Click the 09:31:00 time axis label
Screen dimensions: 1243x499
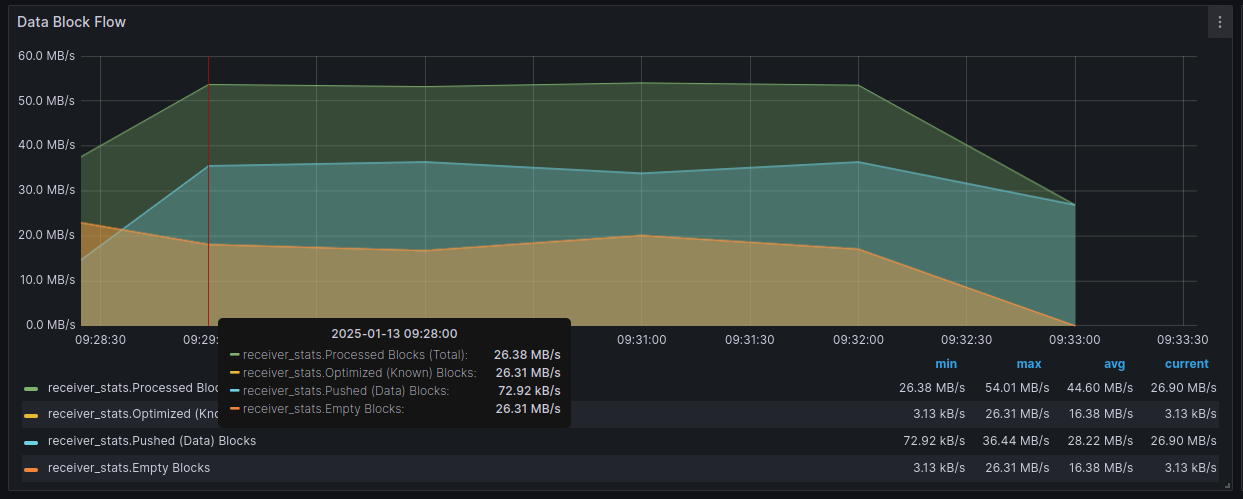click(x=641, y=340)
